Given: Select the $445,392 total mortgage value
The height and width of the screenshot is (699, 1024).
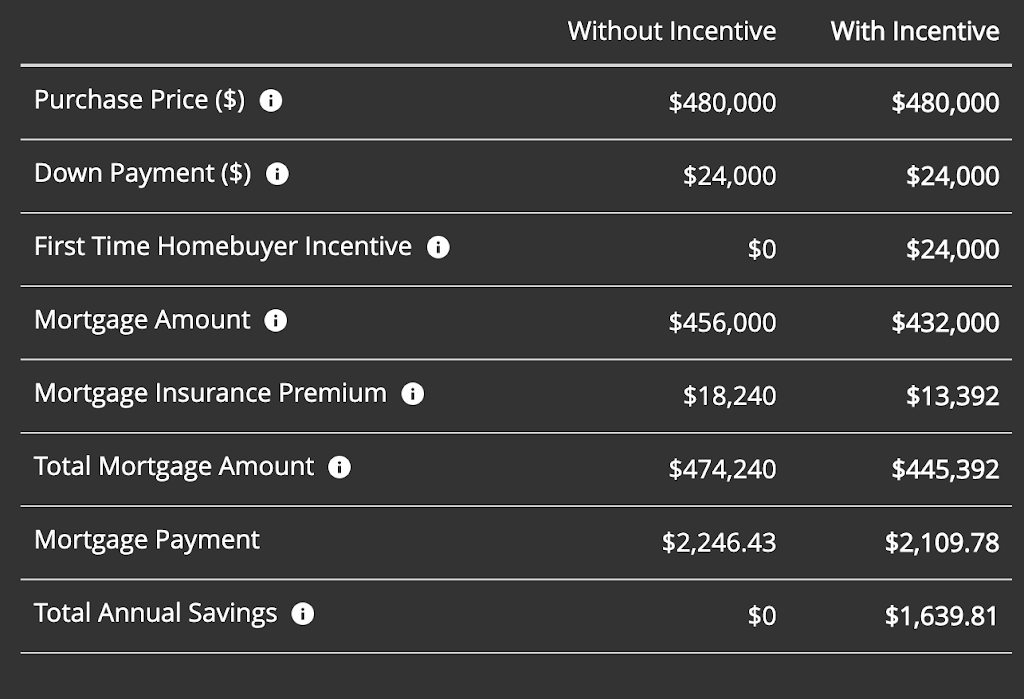Looking at the screenshot, I should coord(945,468).
